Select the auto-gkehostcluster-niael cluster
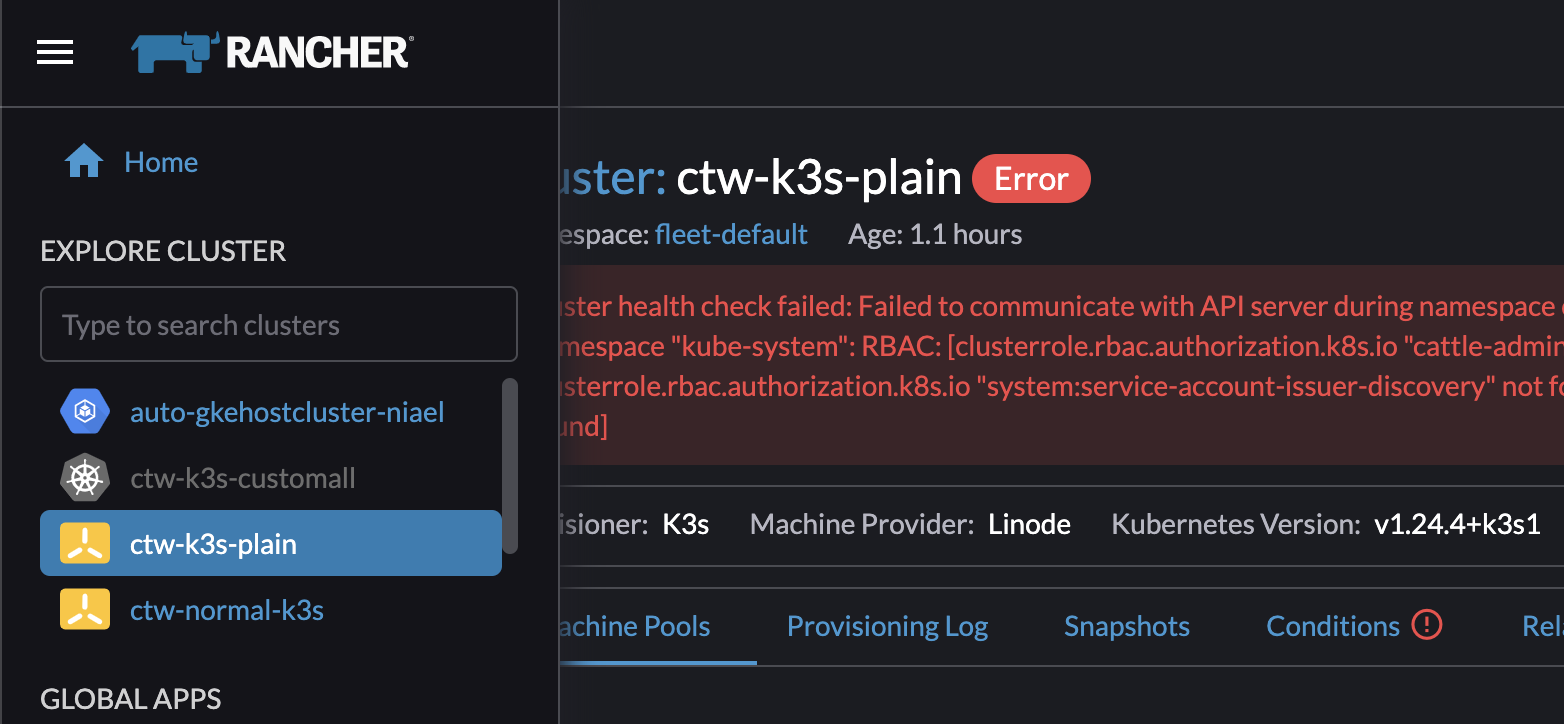 pos(287,411)
